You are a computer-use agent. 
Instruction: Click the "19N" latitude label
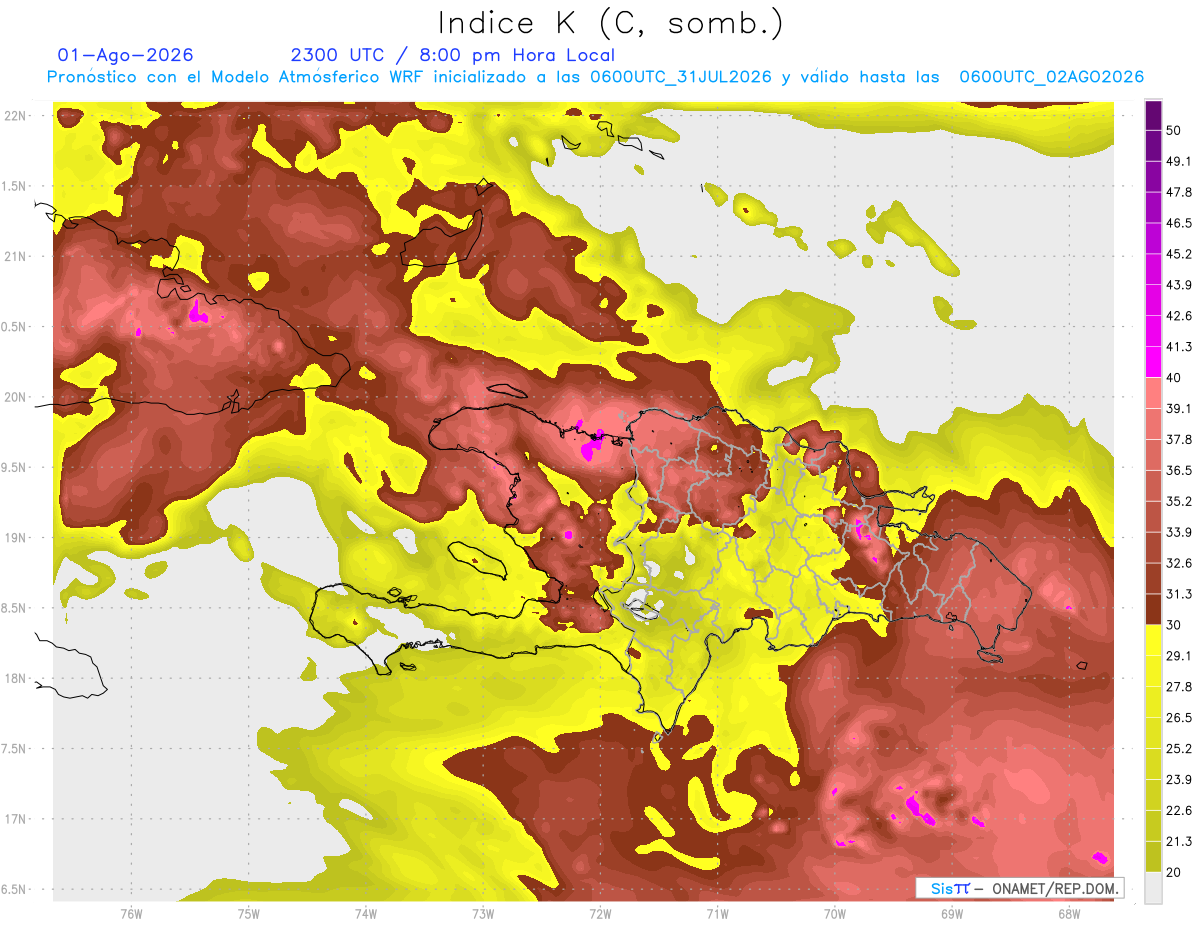coord(16,538)
